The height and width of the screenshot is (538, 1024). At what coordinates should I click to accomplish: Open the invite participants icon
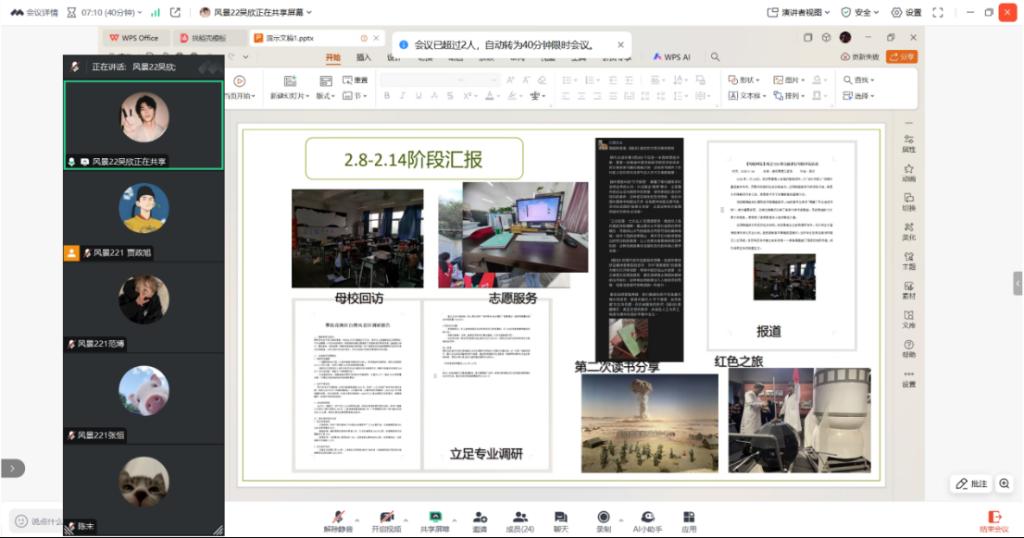(x=480, y=517)
